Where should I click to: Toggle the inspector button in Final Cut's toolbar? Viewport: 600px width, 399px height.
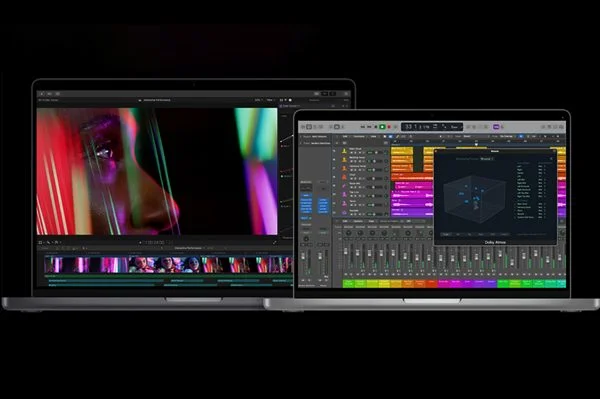tap(333, 94)
